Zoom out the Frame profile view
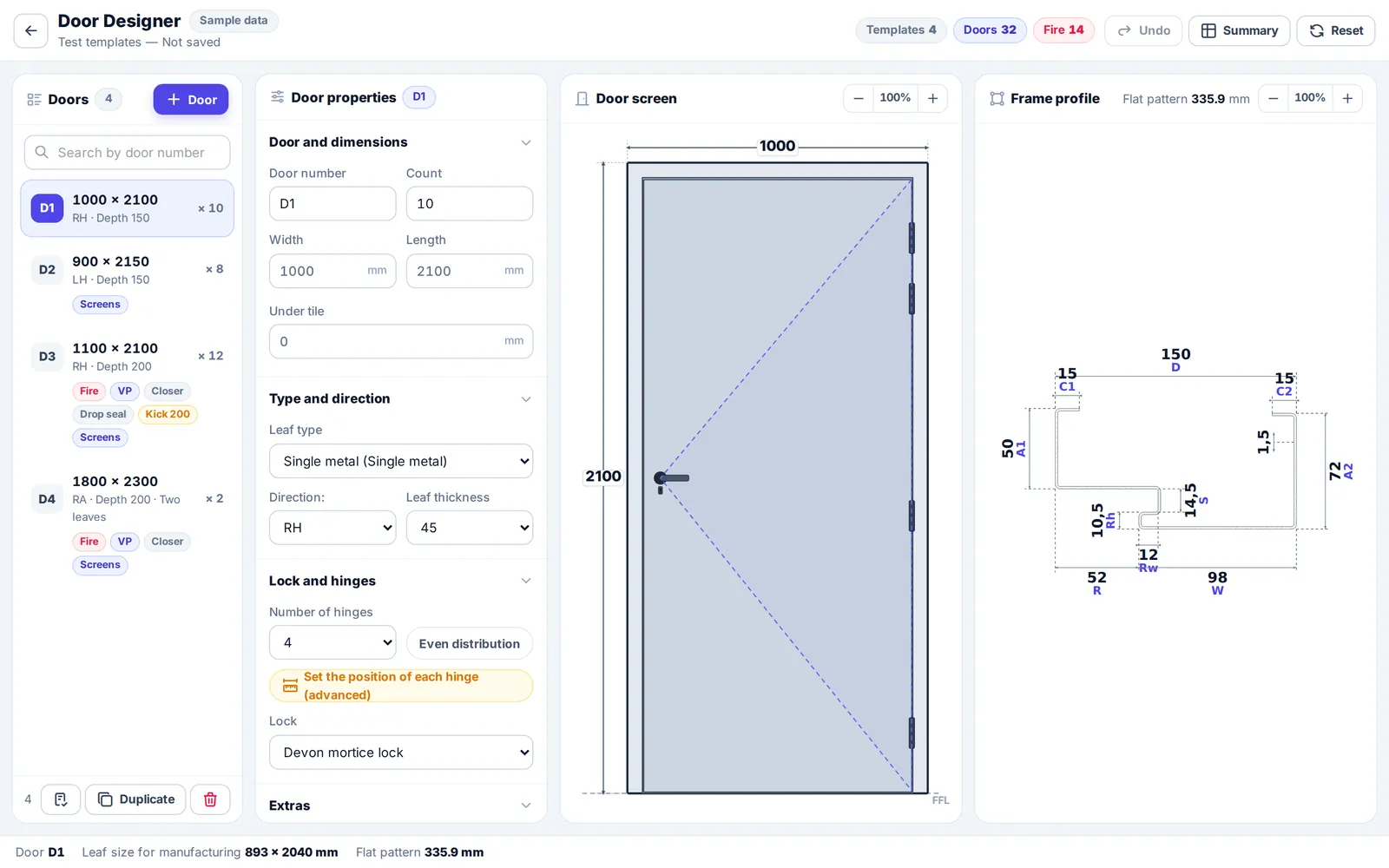The width and height of the screenshot is (1389, 868). 1274,99
